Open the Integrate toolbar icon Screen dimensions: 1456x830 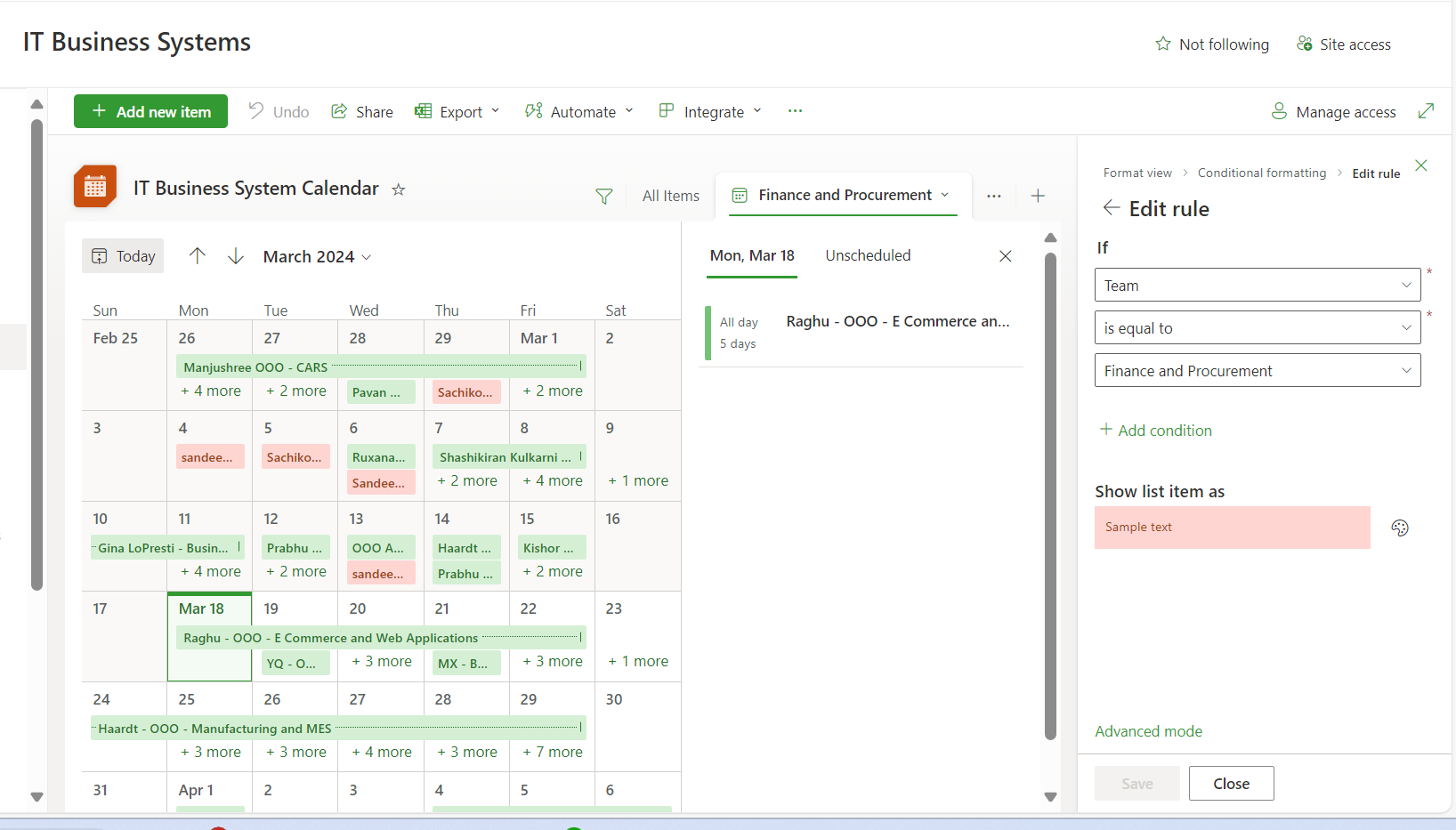(666, 111)
